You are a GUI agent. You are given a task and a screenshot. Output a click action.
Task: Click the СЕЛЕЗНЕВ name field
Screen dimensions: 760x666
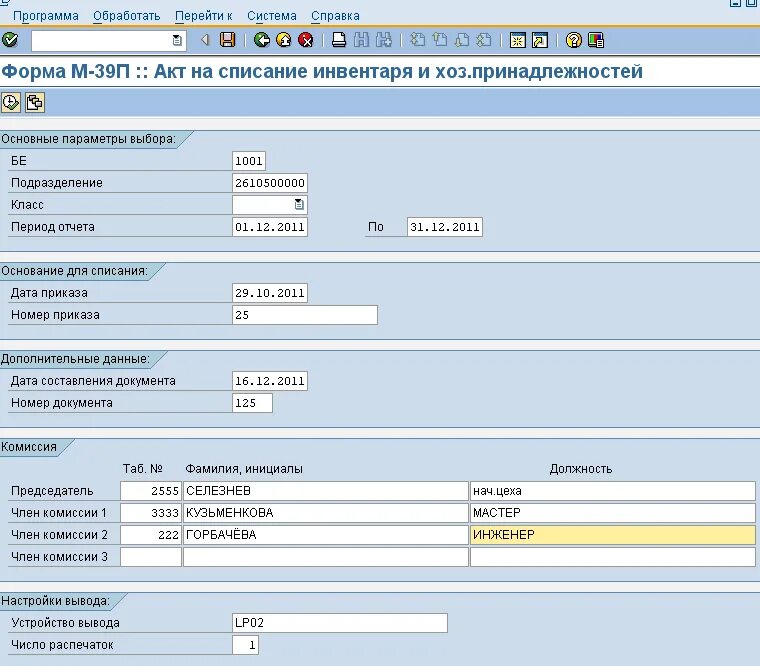(326, 491)
